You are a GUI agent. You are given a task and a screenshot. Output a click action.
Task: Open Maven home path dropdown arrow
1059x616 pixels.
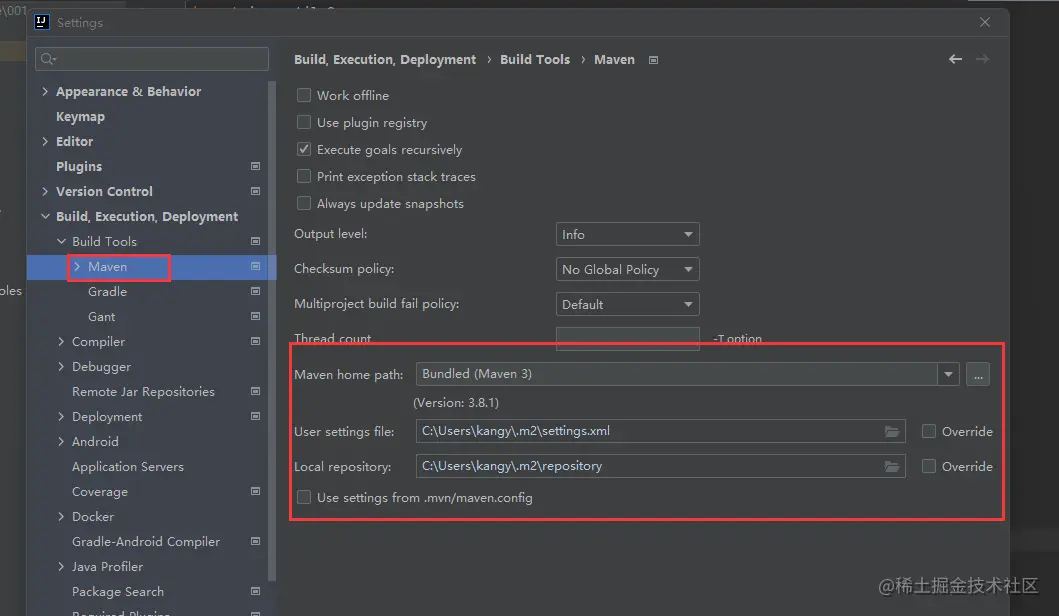(948, 374)
